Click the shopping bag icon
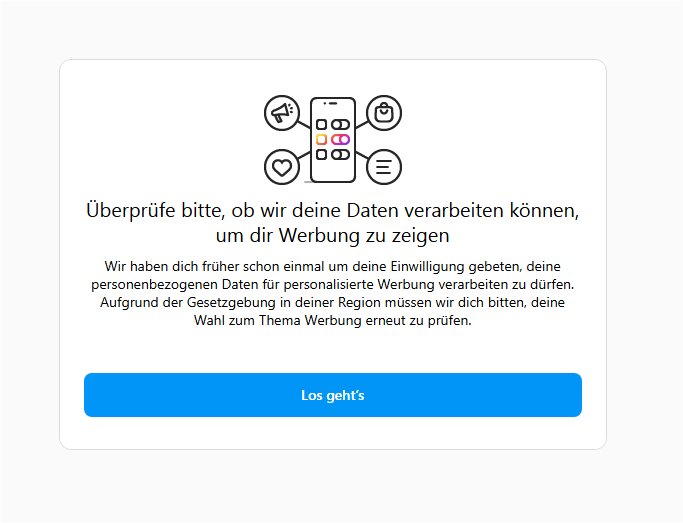Image resolution: width=683 pixels, height=523 pixels. click(384, 113)
